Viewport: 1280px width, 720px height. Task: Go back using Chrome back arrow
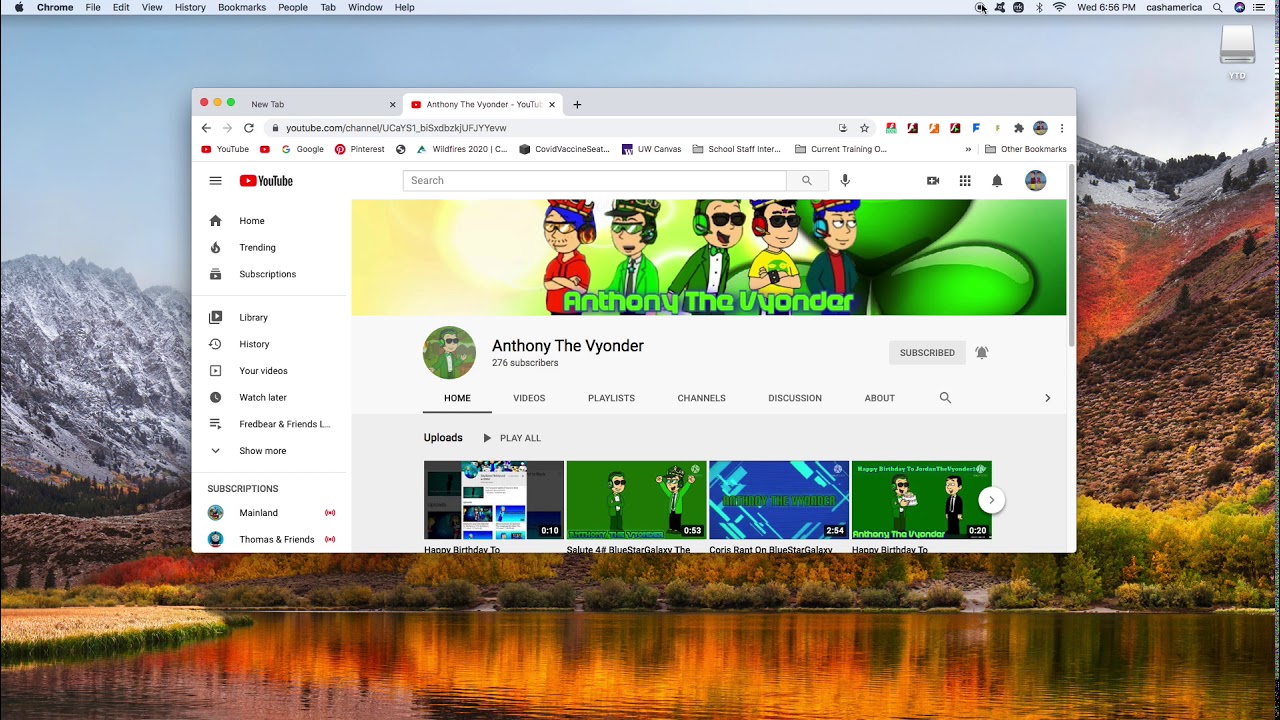(x=206, y=128)
